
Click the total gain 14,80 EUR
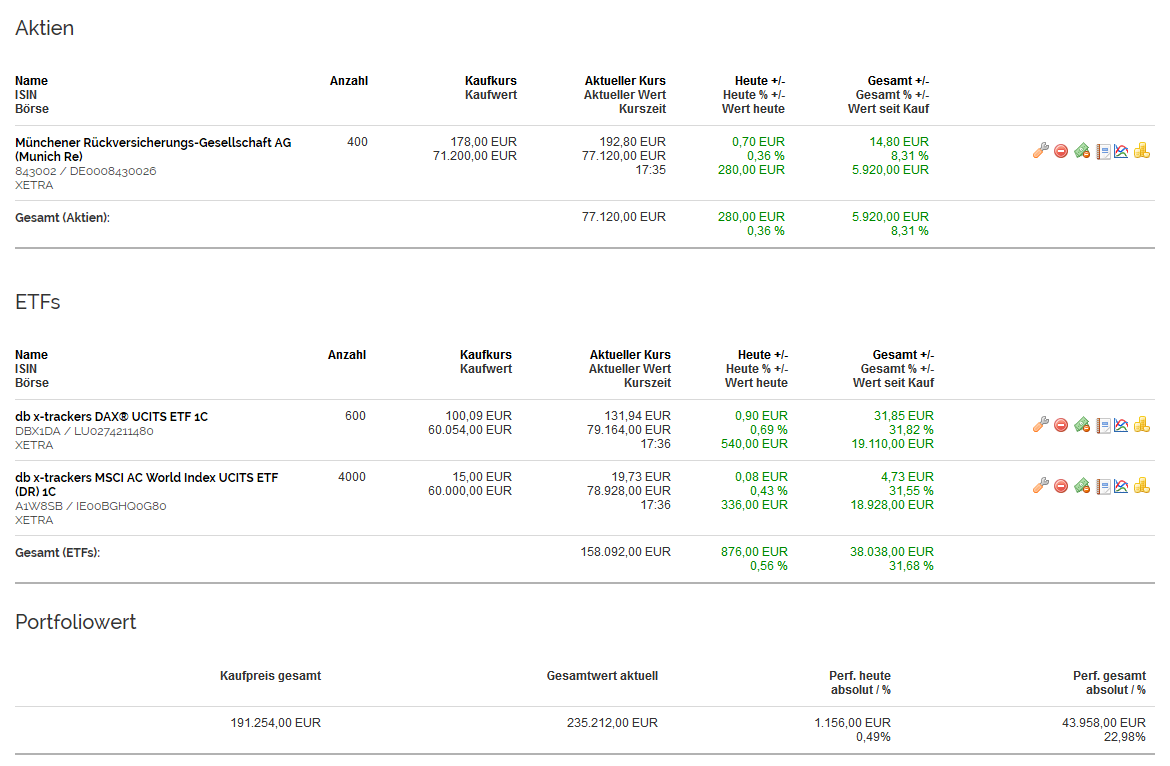pyautogui.click(x=899, y=142)
